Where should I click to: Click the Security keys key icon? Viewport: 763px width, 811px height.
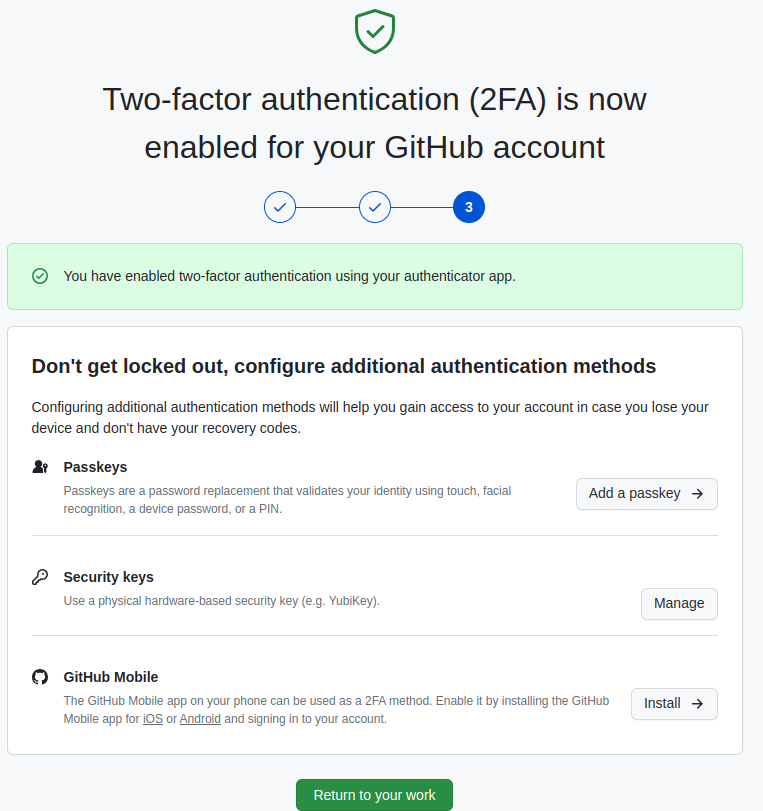click(x=40, y=576)
